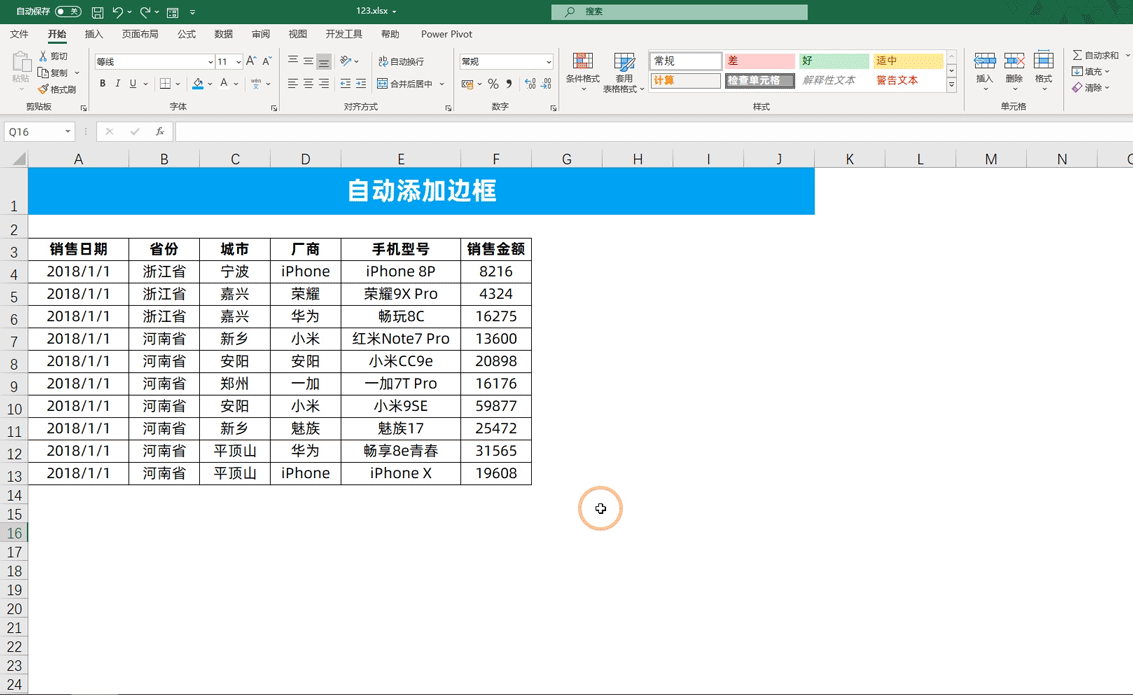
Task: Apply the 差 (Bad) cell style
Action: (759, 61)
